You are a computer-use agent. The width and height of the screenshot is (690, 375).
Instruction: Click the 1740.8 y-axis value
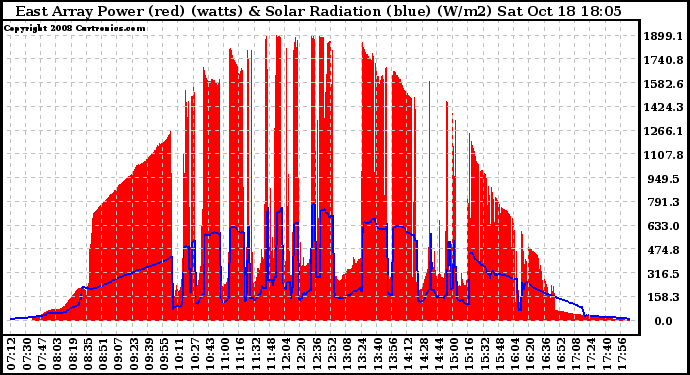click(663, 60)
